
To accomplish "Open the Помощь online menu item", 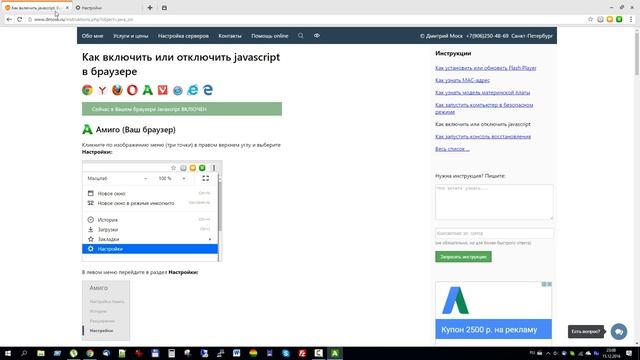I will [x=269, y=36].
